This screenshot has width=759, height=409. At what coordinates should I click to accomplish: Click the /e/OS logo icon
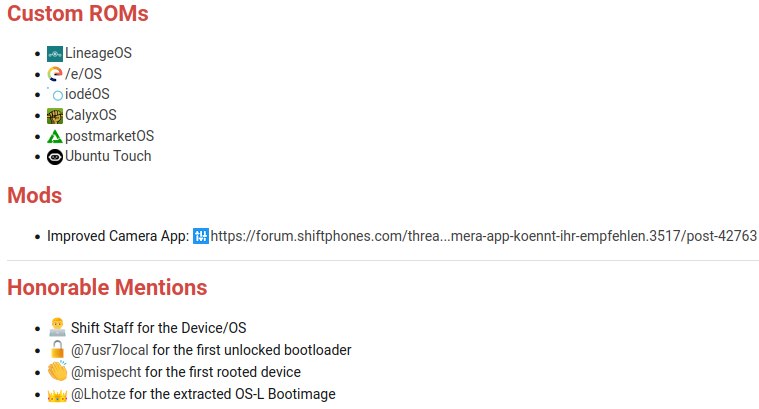click(55, 74)
